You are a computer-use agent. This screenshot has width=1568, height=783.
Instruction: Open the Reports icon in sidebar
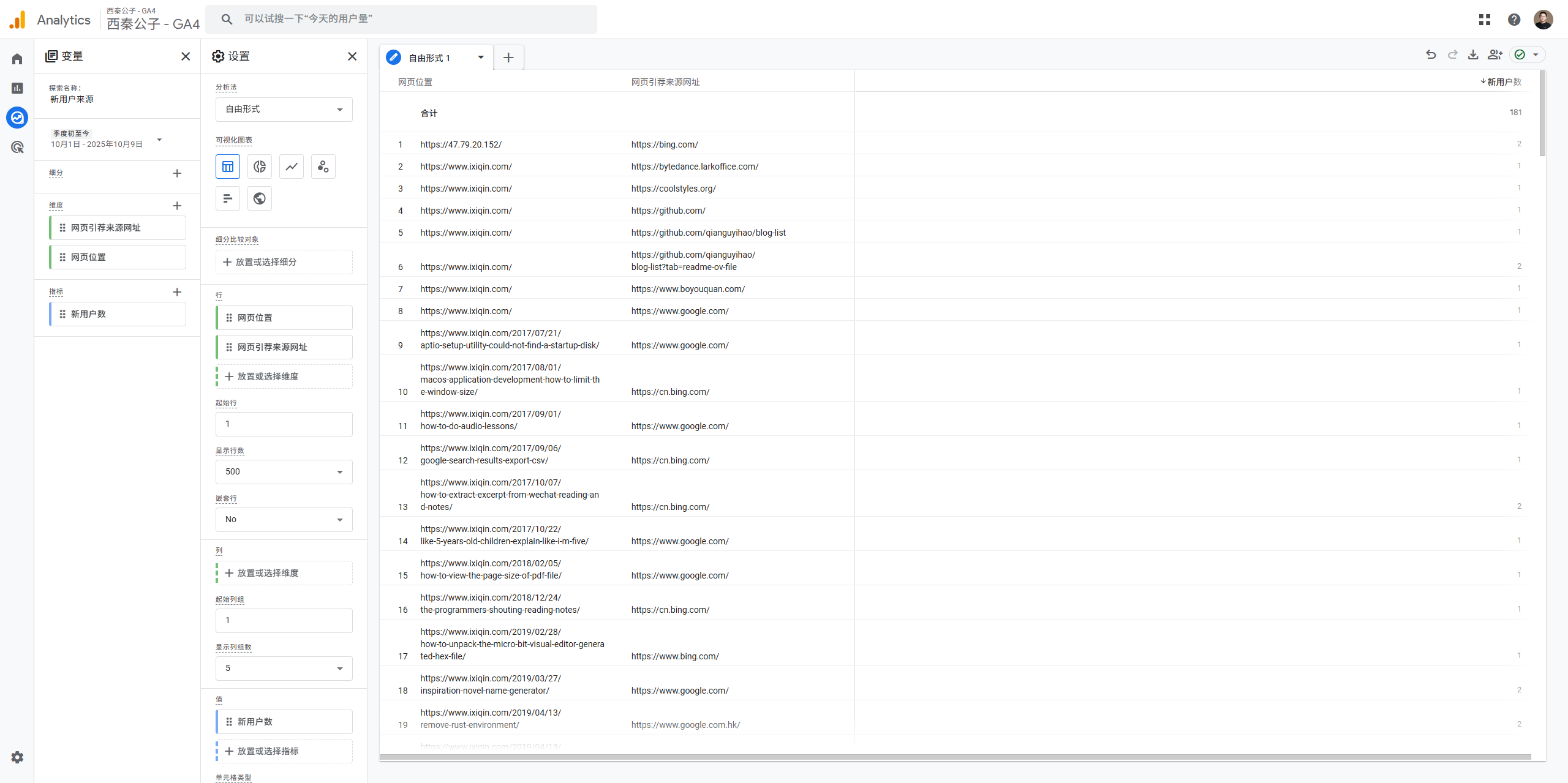click(17, 88)
